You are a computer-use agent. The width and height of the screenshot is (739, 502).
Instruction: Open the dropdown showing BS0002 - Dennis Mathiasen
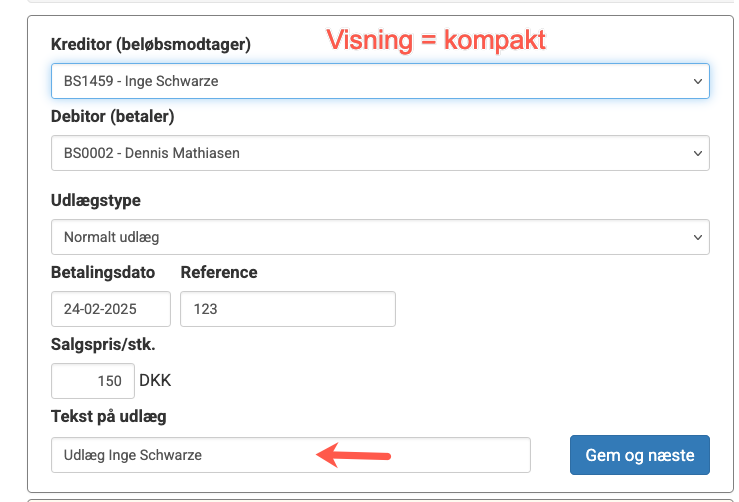380,153
